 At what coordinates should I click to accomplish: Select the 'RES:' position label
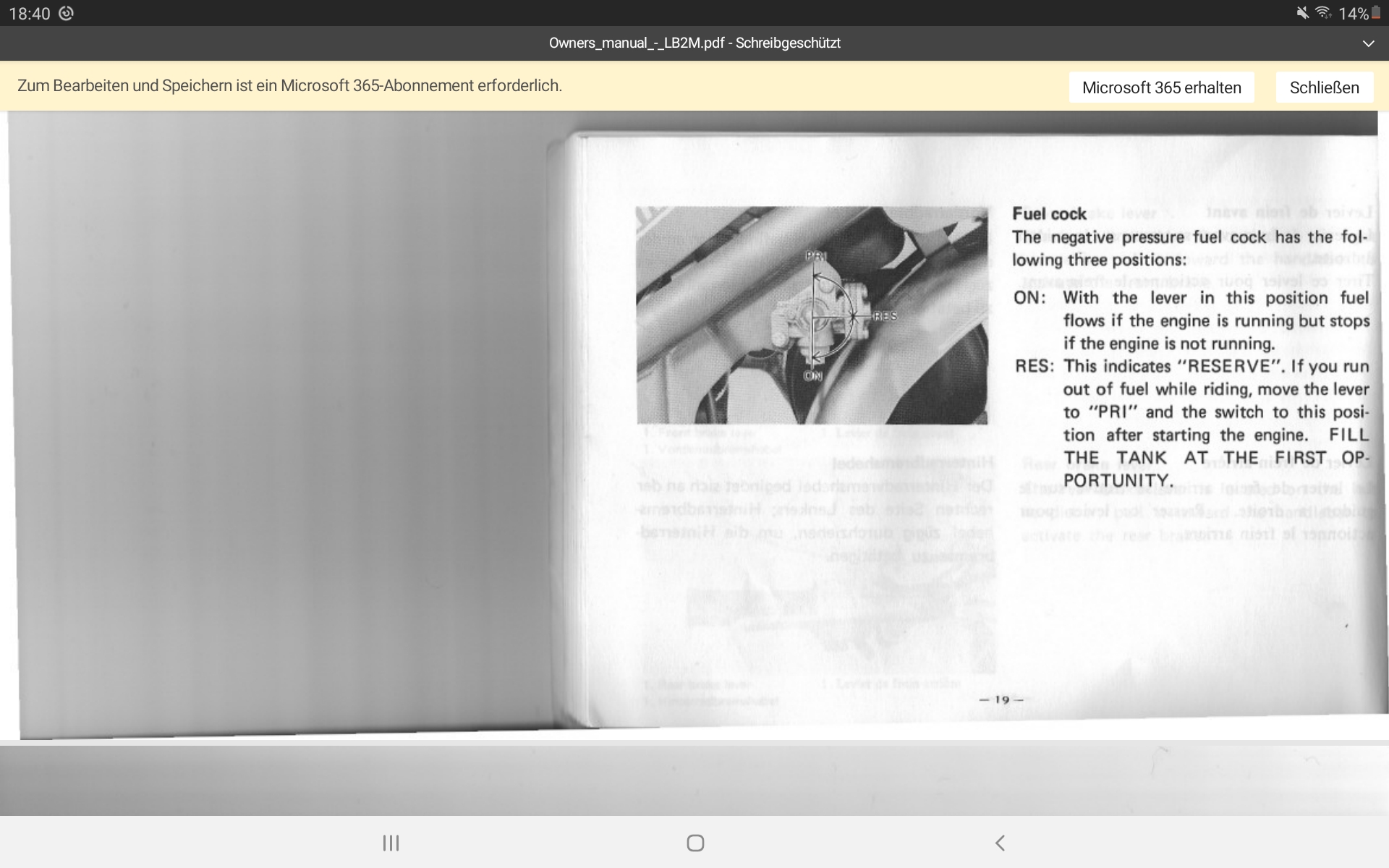point(1034,367)
